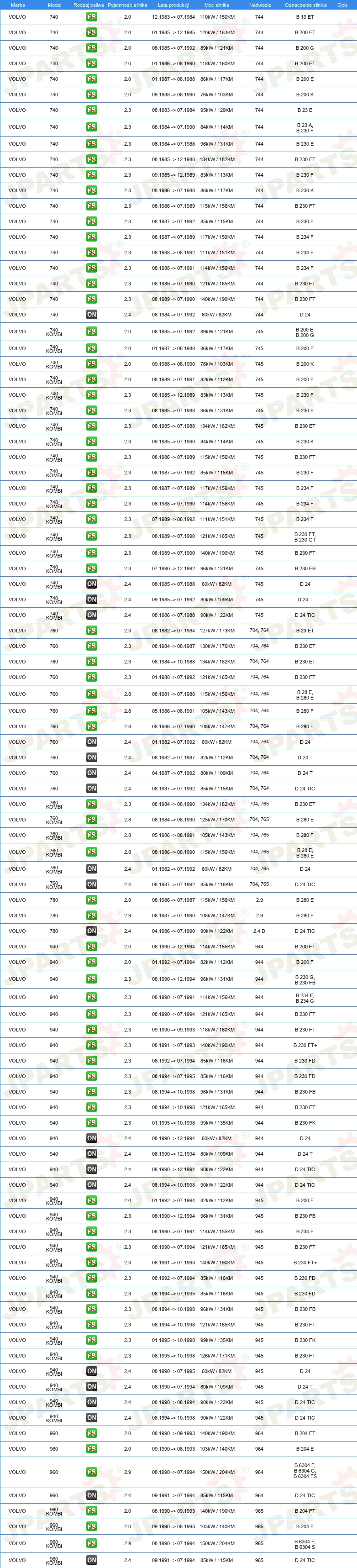Click the '95kW / 129KM' power cell

[x=216, y=110]
